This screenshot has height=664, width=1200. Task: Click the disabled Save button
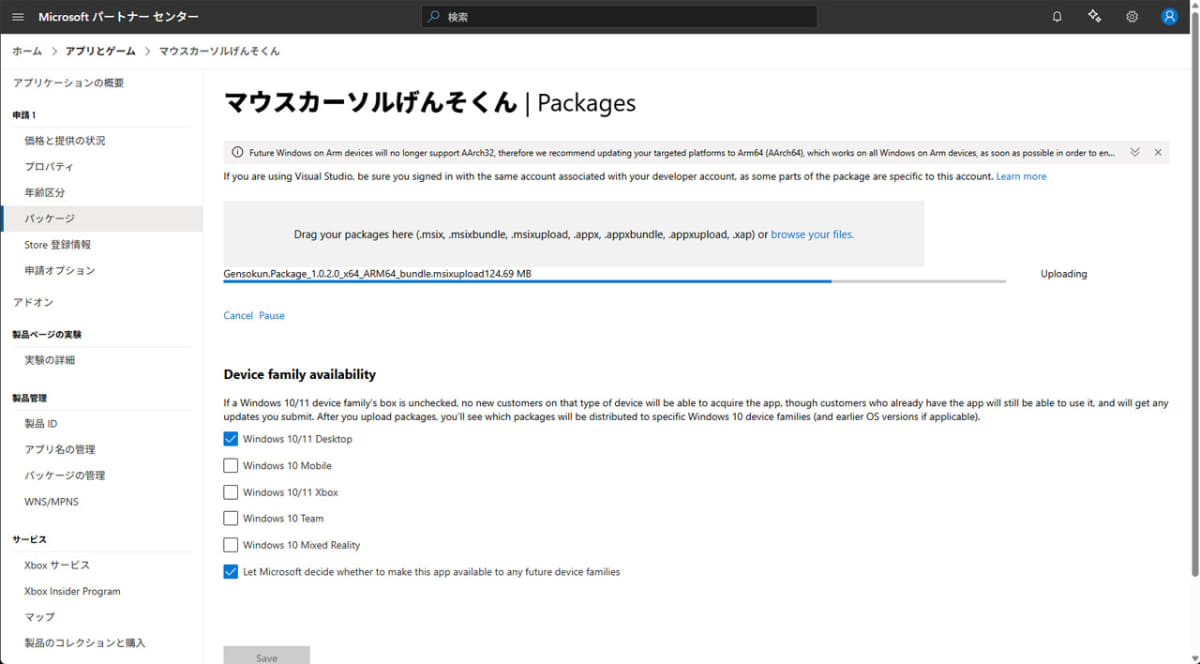267,656
